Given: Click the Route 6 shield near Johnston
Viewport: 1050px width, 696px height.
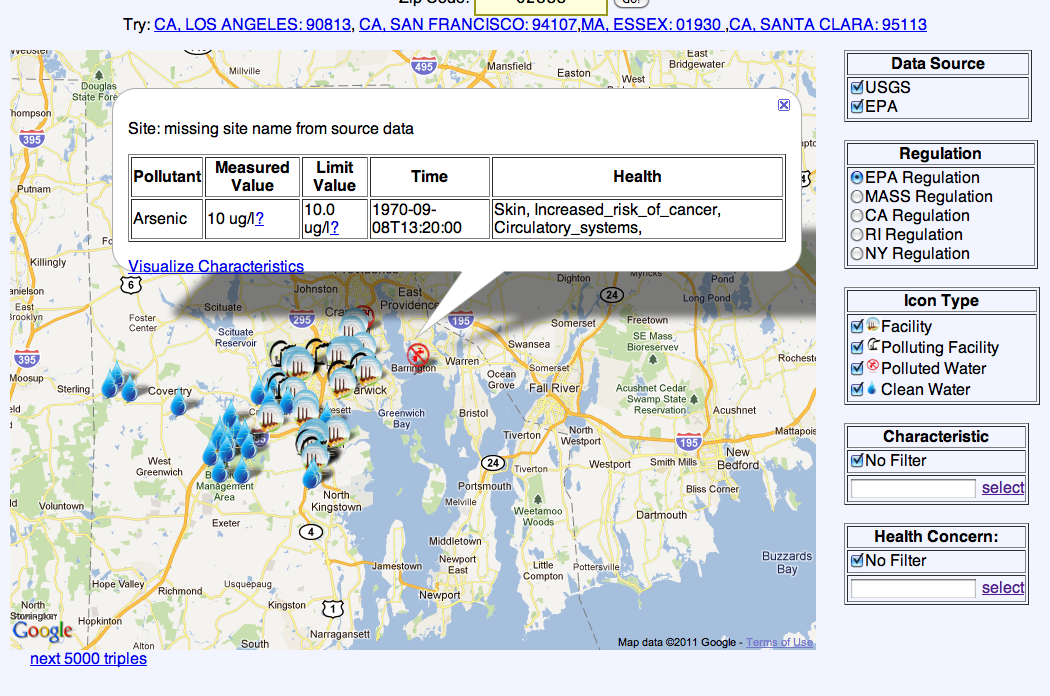Looking at the screenshot, I should tap(131, 285).
